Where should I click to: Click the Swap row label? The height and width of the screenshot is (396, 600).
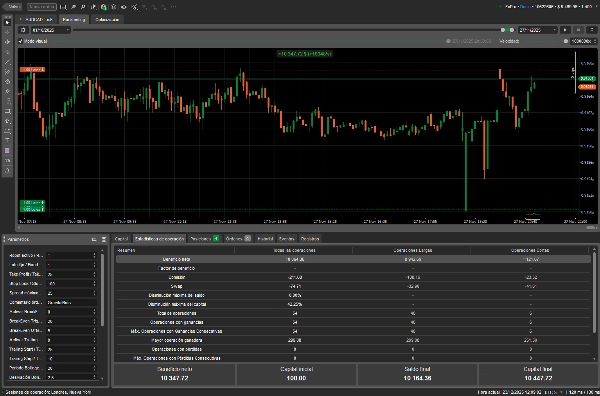[x=176, y=286]
